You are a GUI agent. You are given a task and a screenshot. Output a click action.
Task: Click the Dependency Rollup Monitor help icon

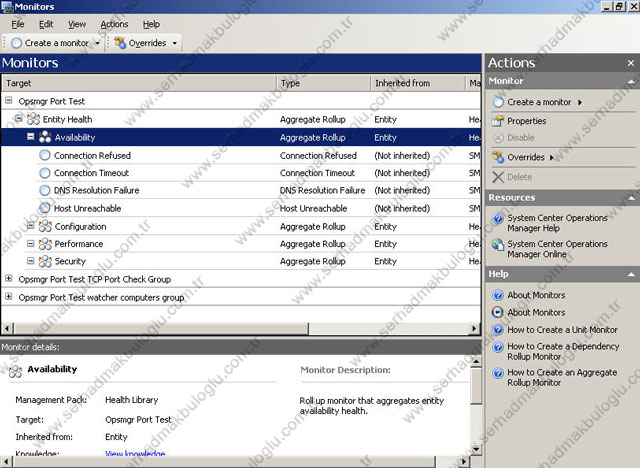pyautogui.click(x=498, y=347)
